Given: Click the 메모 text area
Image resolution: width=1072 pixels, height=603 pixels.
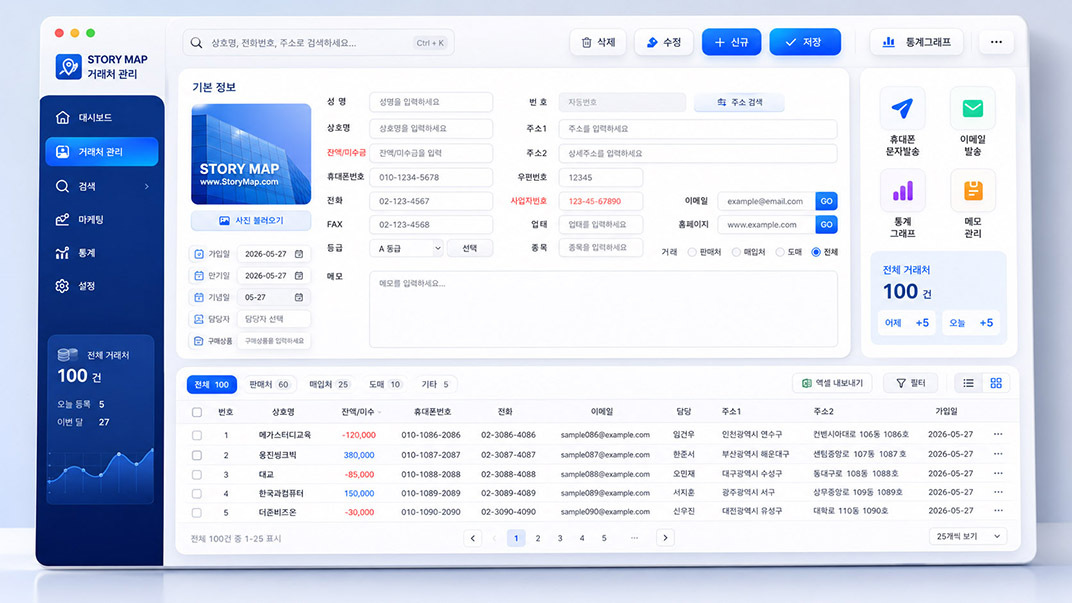Looking at the screenshot, I should point(603,309).
